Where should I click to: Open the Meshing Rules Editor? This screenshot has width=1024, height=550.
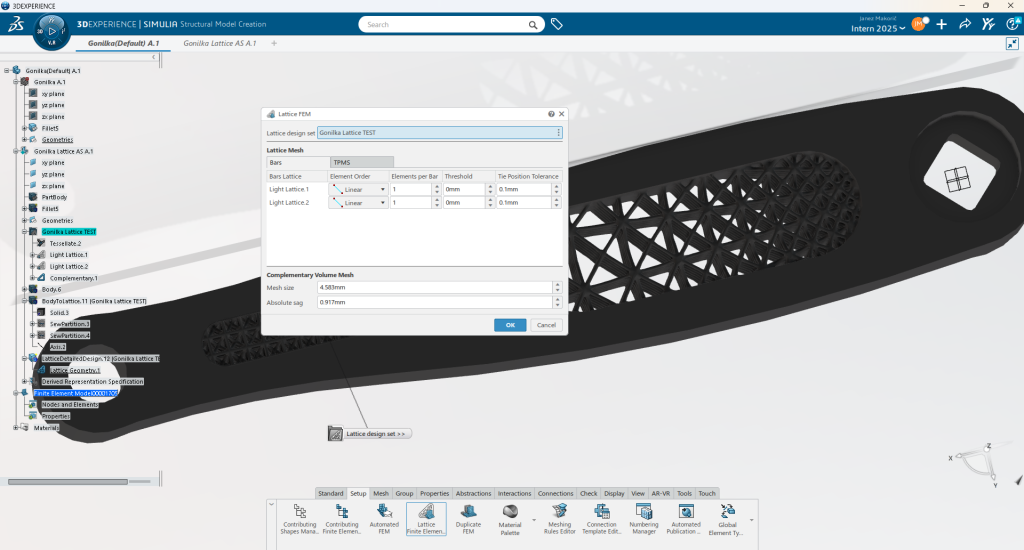click(x=560, y=519)
